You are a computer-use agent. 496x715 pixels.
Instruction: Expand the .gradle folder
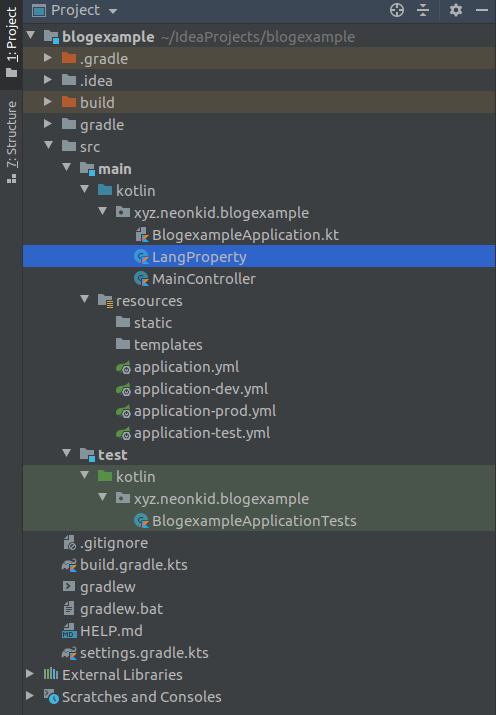coord(48,58)
